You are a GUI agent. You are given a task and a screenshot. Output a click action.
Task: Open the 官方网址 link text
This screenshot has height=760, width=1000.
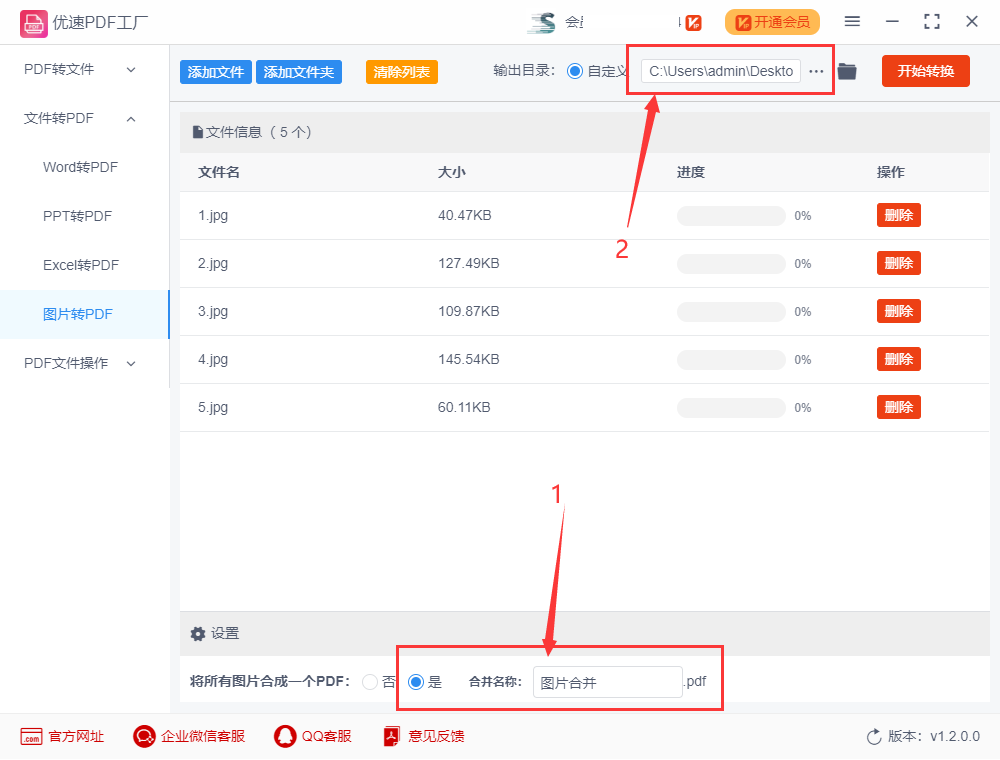click(76, 736)
